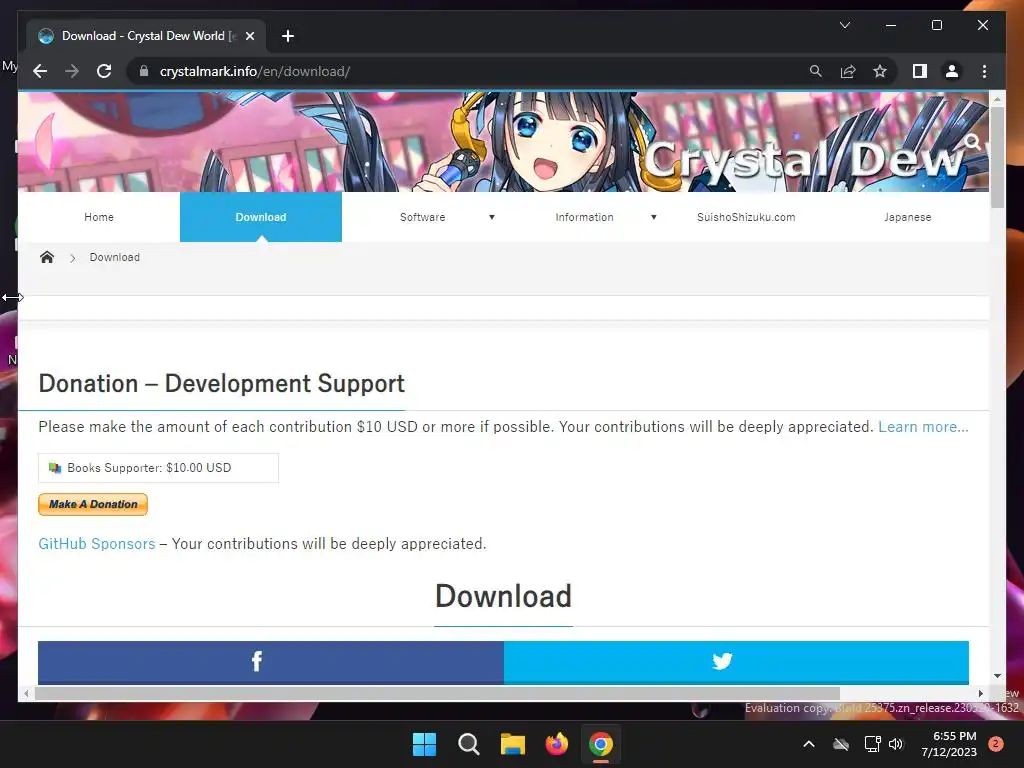Open the Home navigation item
This screenshot has width=1024, height=768.
(x=99, y=217)
